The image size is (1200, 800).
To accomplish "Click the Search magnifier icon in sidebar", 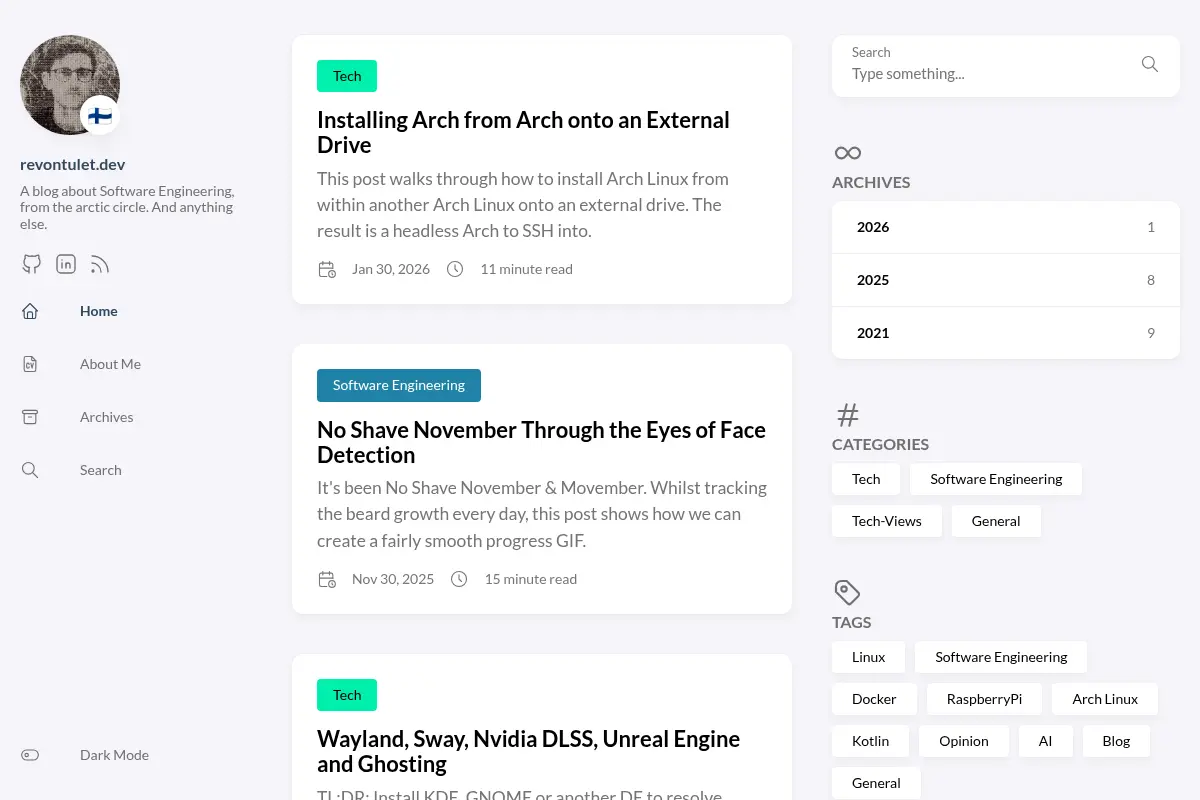I will (30, 470).
